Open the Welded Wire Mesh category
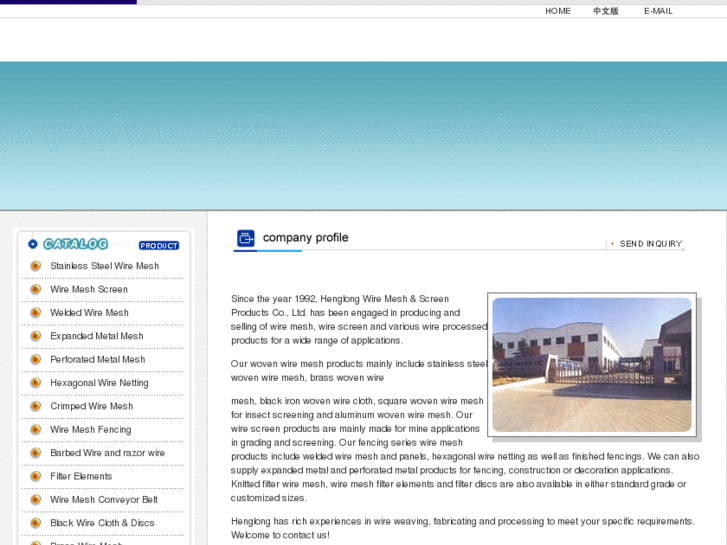 (x=89, y=313)
